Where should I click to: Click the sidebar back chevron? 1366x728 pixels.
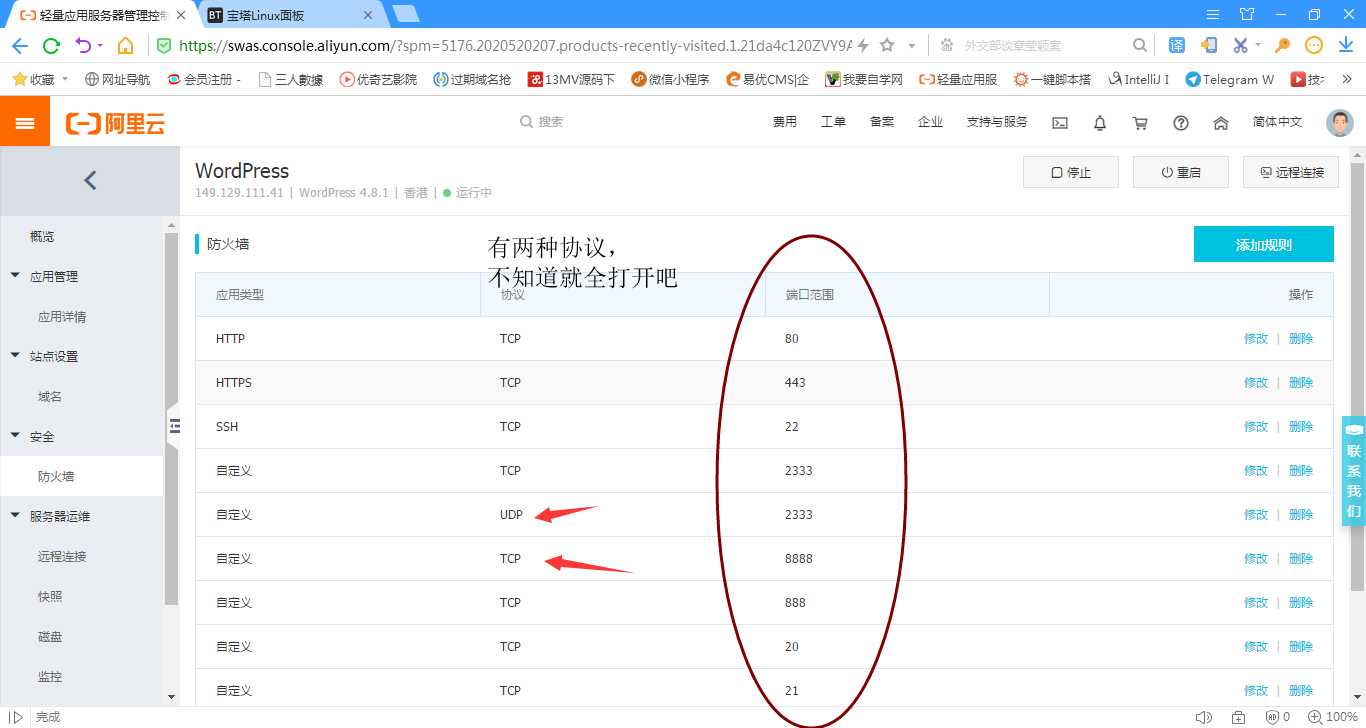[90, 180]
